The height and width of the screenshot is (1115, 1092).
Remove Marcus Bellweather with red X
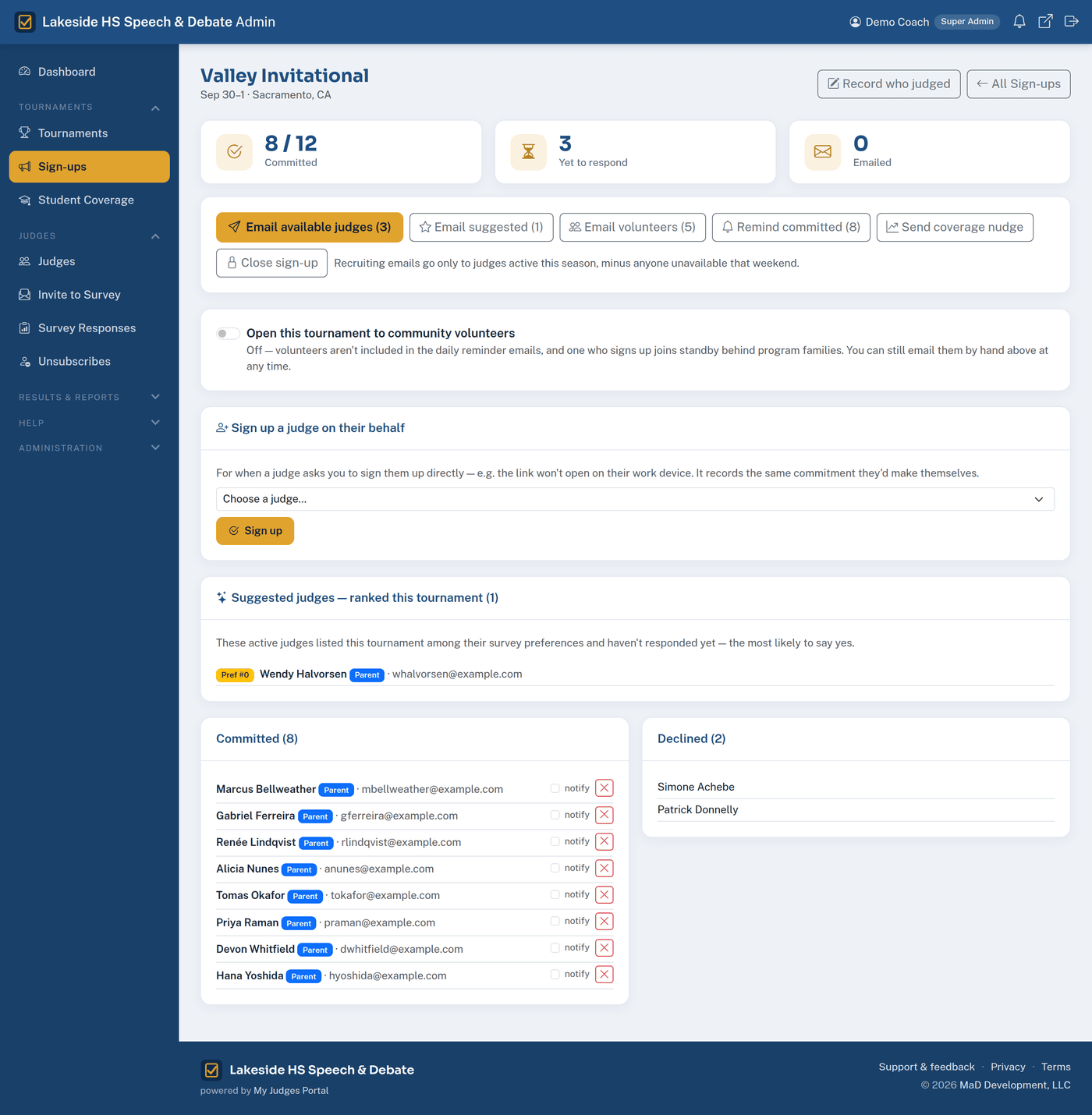click(x=604, y=788)
